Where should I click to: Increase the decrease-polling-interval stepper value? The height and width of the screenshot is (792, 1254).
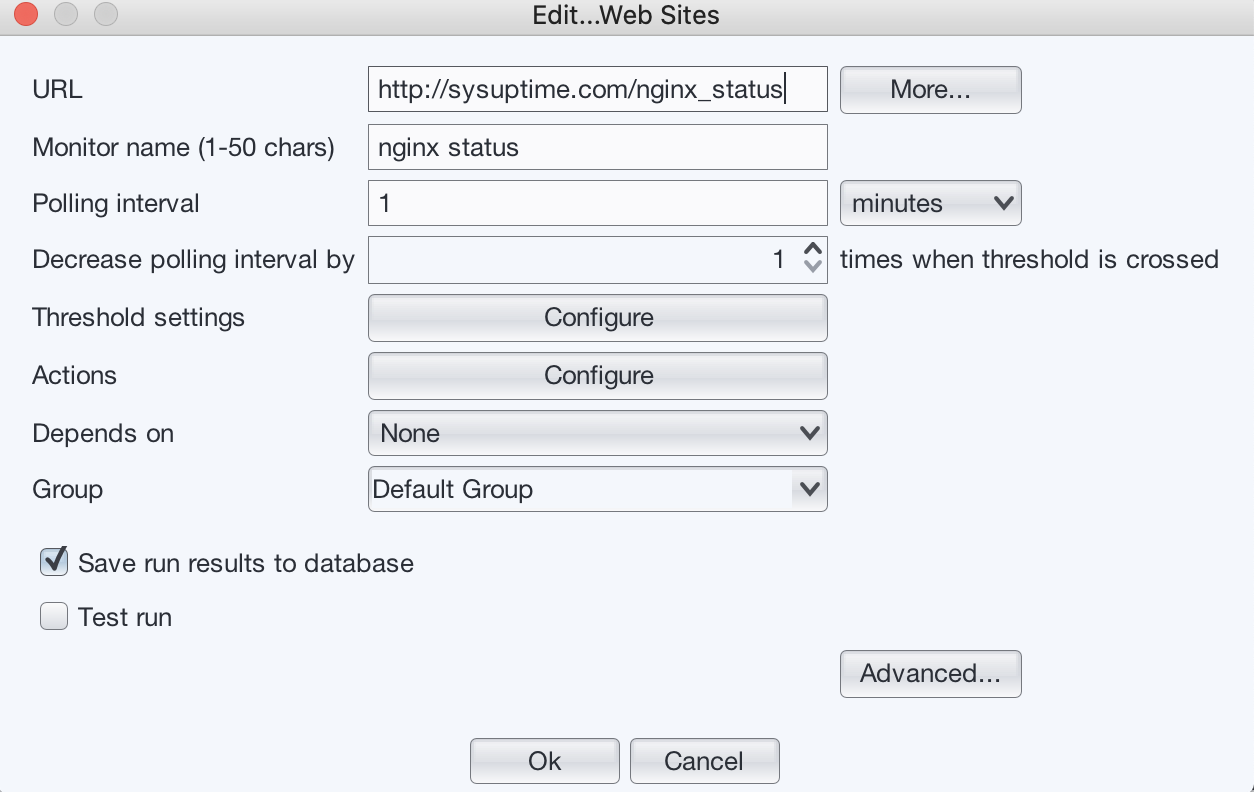coord(813,250)
